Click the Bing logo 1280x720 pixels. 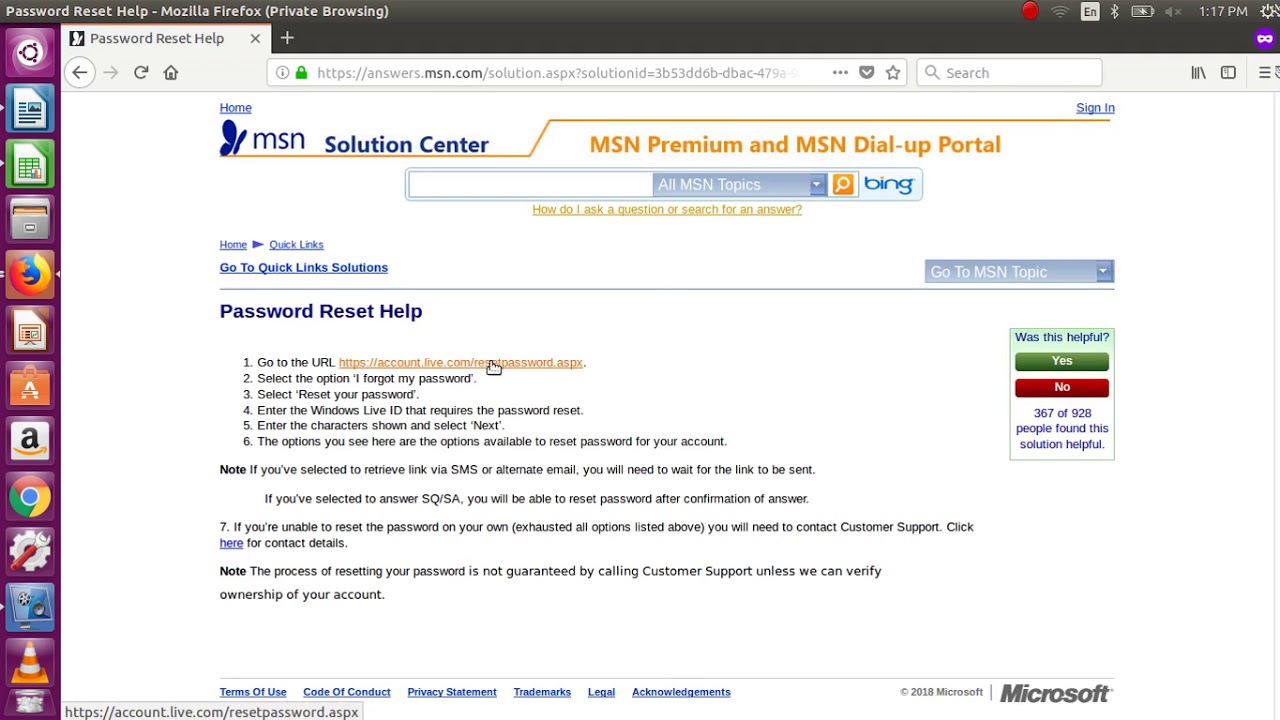point(888,184)
